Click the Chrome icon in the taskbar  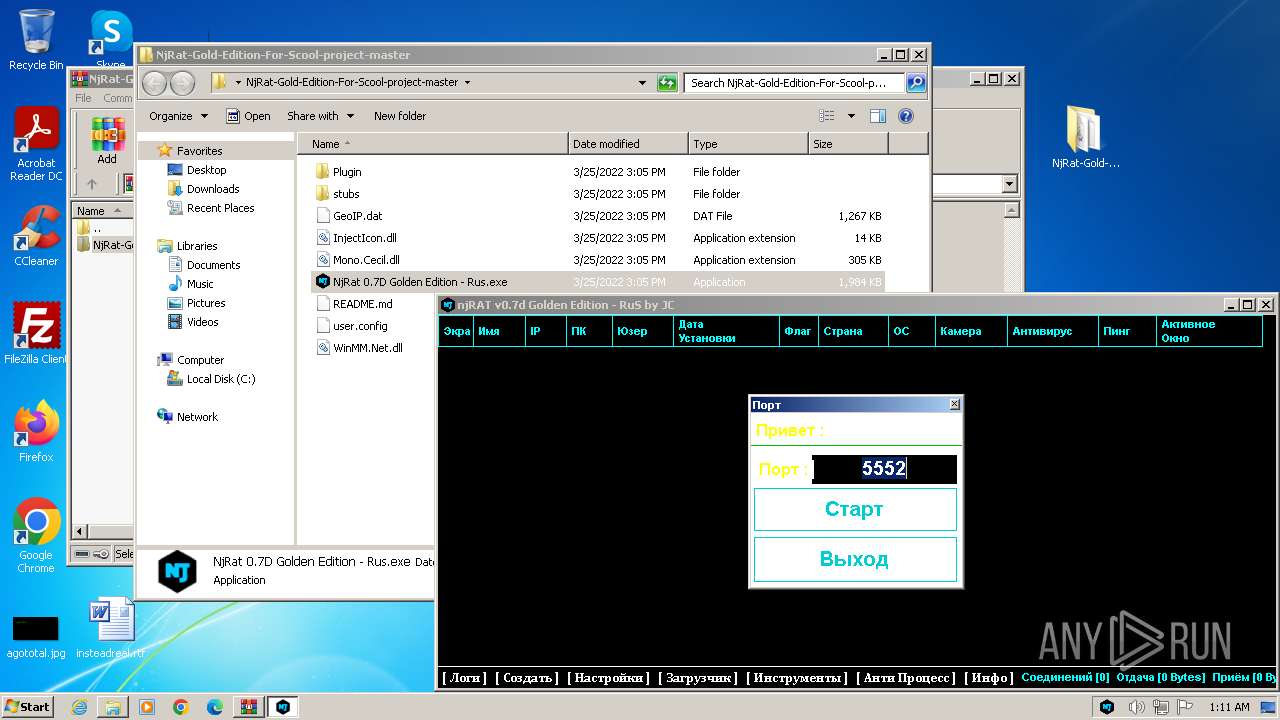click(x=181, y=707)
